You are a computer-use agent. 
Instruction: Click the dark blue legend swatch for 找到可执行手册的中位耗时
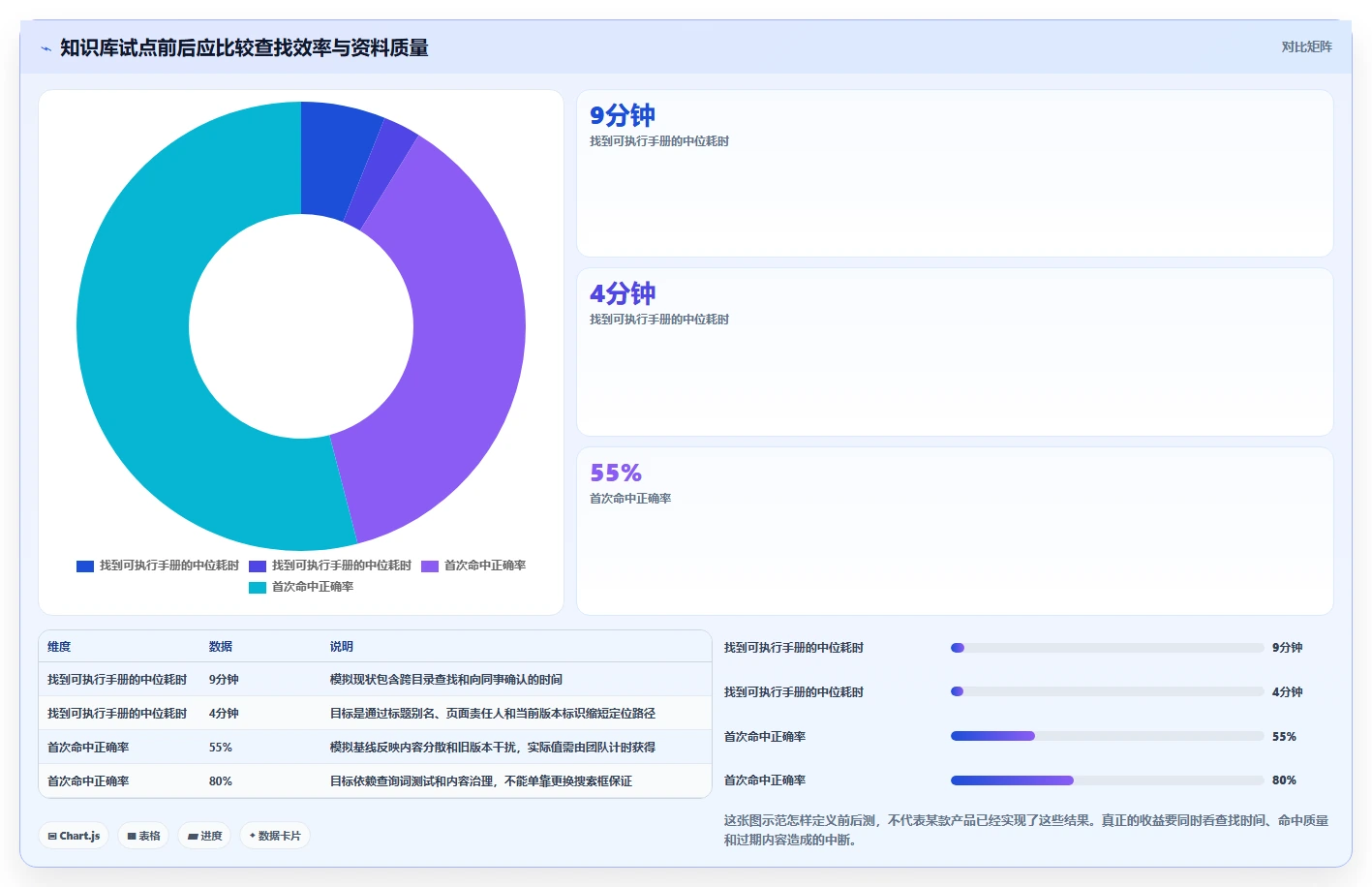coord(85,566)
